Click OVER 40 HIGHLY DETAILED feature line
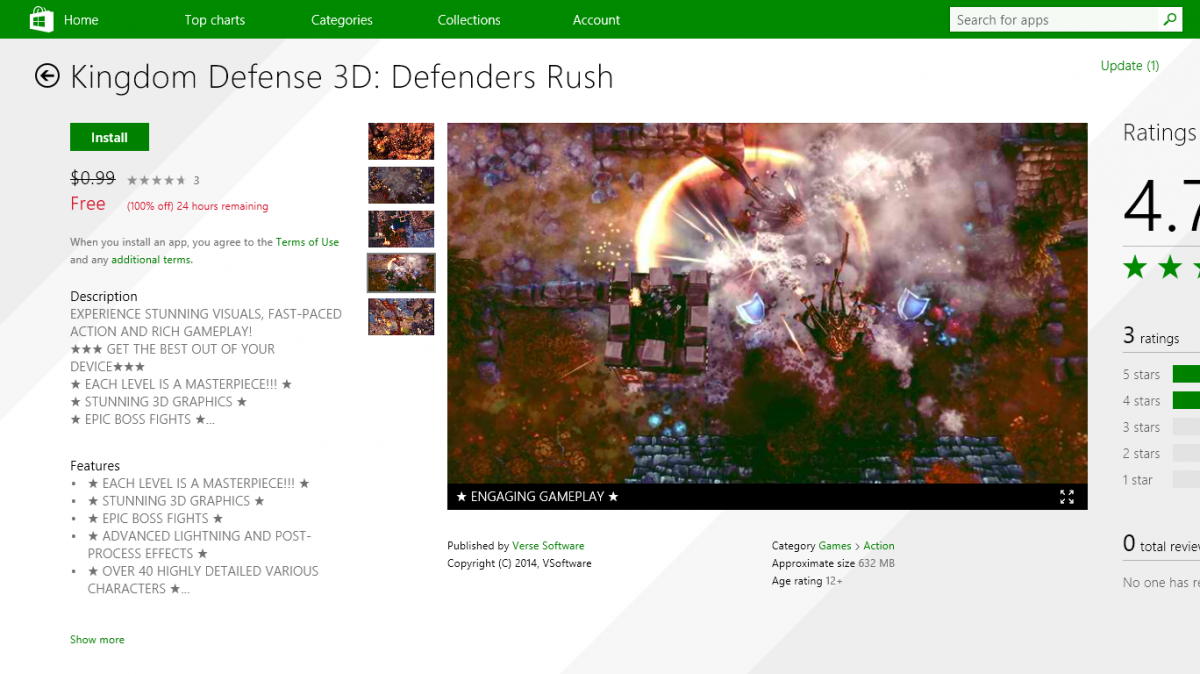The image size is (1200, 674). pos(203,580)
